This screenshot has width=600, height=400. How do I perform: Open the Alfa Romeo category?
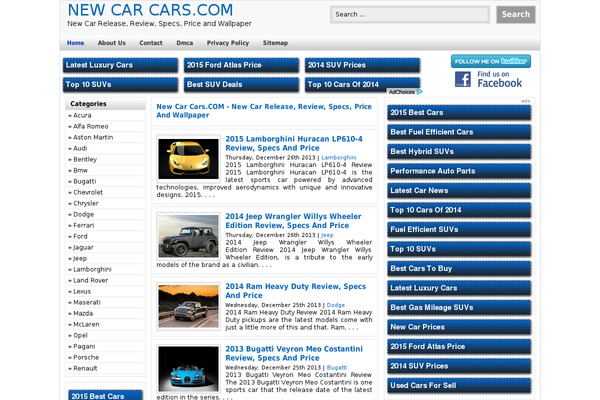pyautogui.click(x=90, y=126)
